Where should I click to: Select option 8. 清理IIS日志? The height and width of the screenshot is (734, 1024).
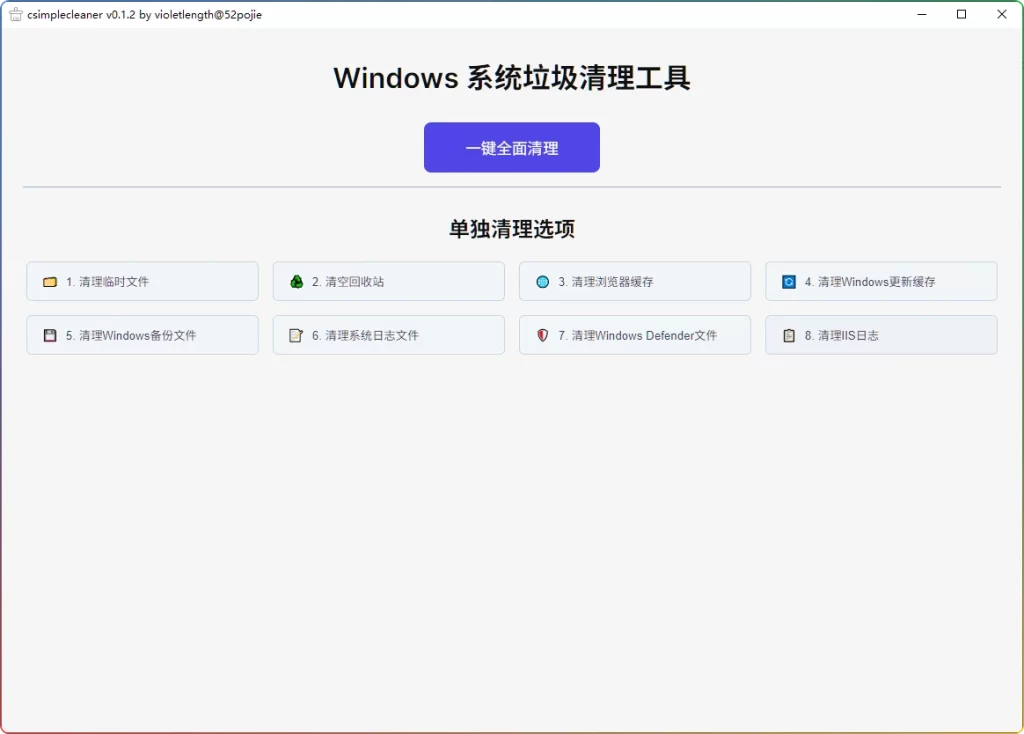click(881, 335)
